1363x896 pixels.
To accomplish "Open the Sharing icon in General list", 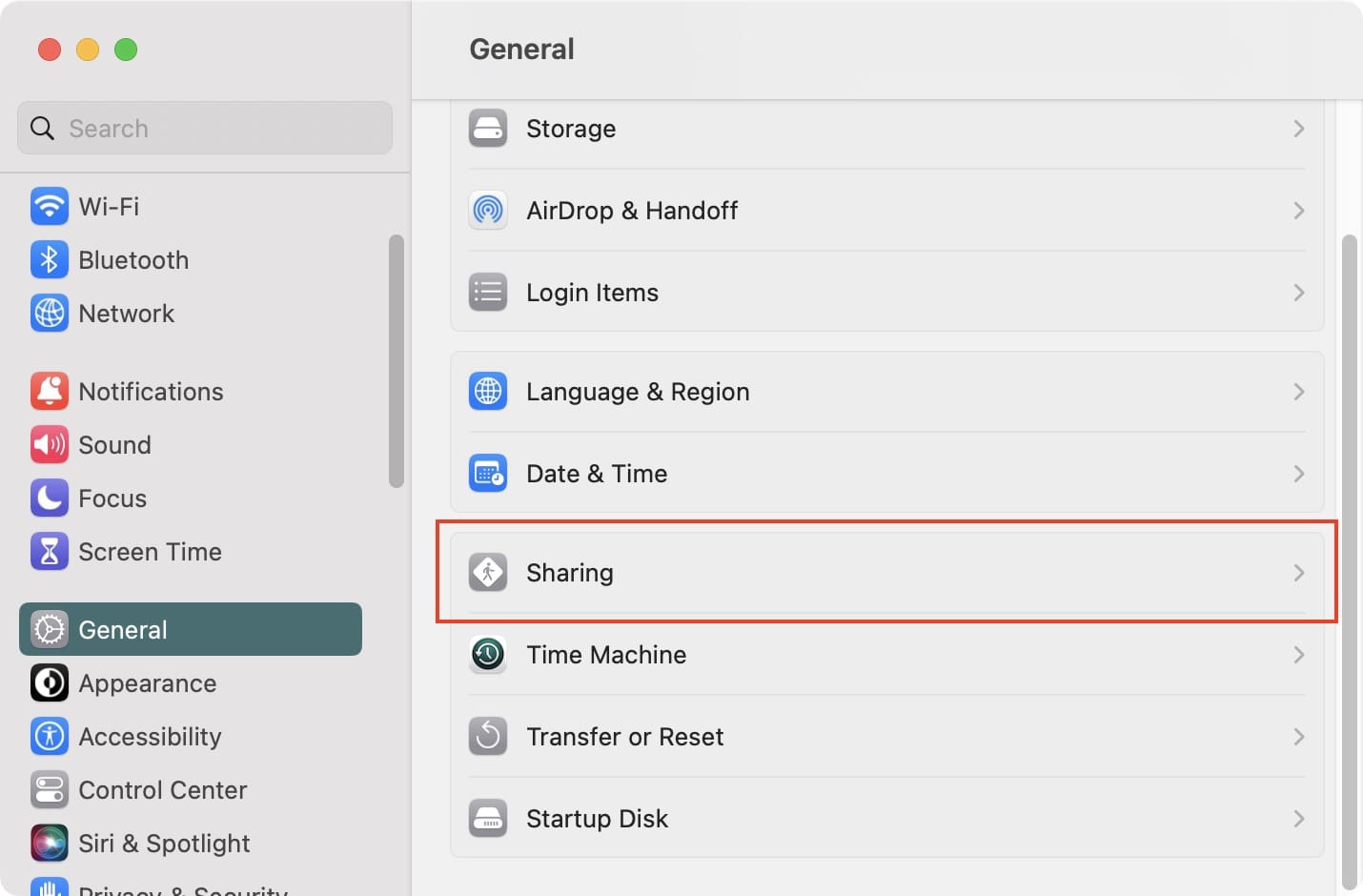I will click(488, 573).
